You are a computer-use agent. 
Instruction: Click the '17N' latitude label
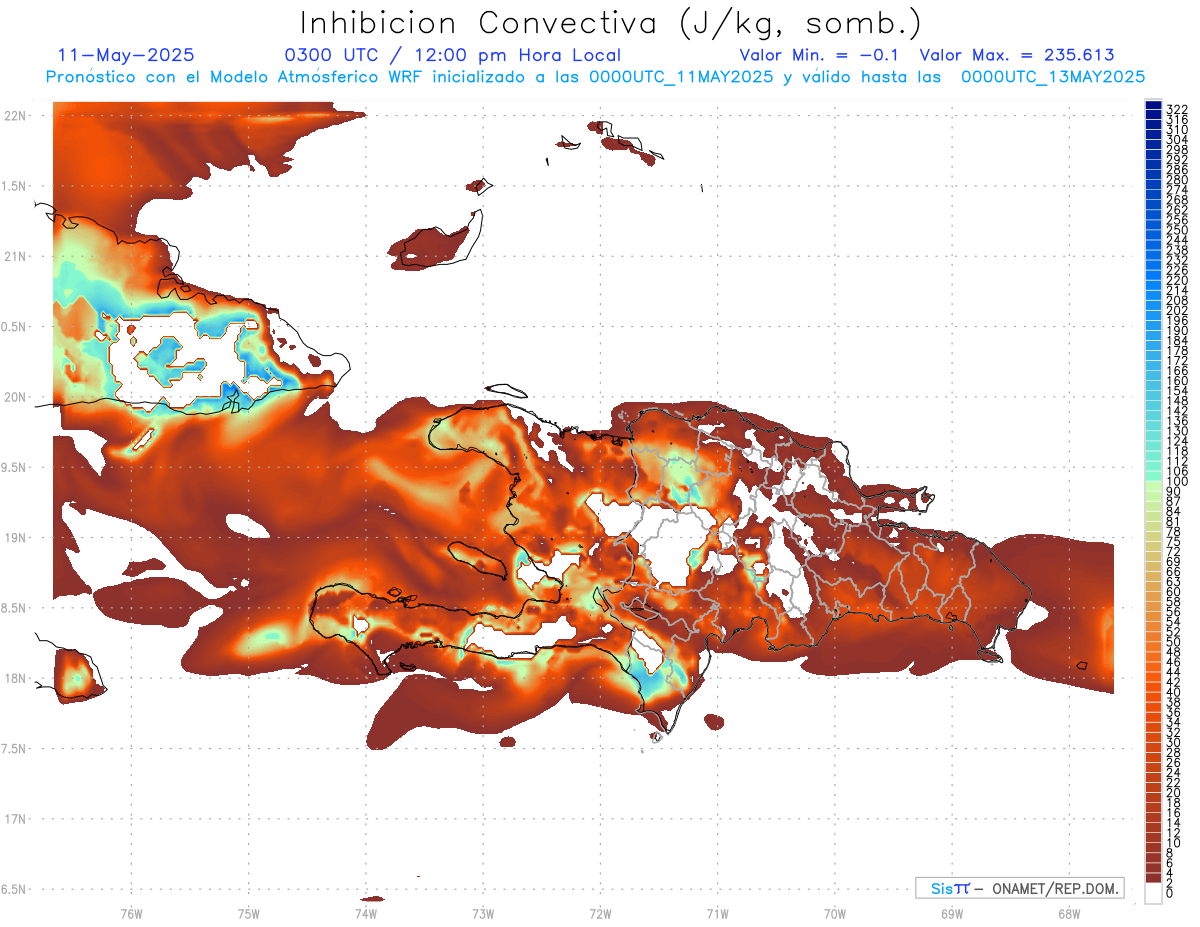click(x=15, y=818)
